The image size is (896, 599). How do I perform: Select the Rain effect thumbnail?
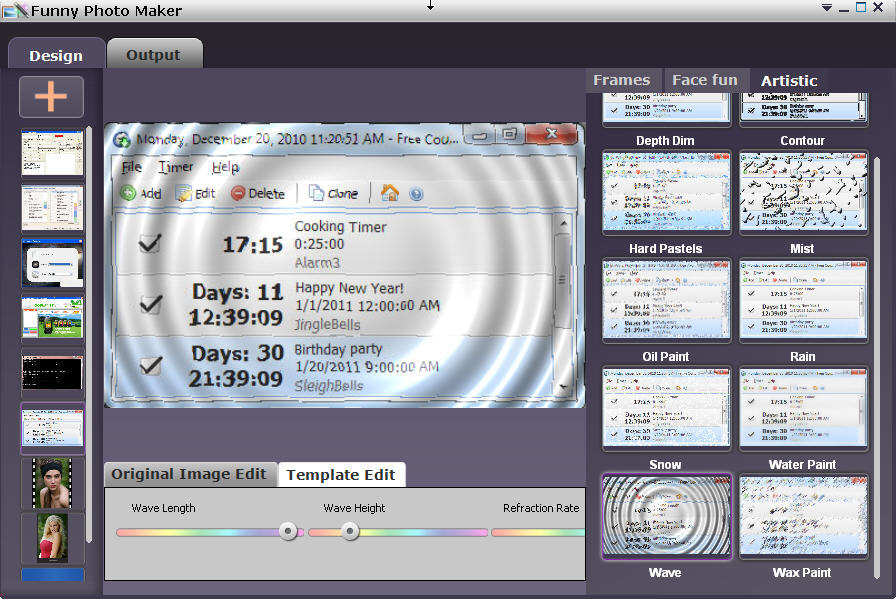[803, 300]
